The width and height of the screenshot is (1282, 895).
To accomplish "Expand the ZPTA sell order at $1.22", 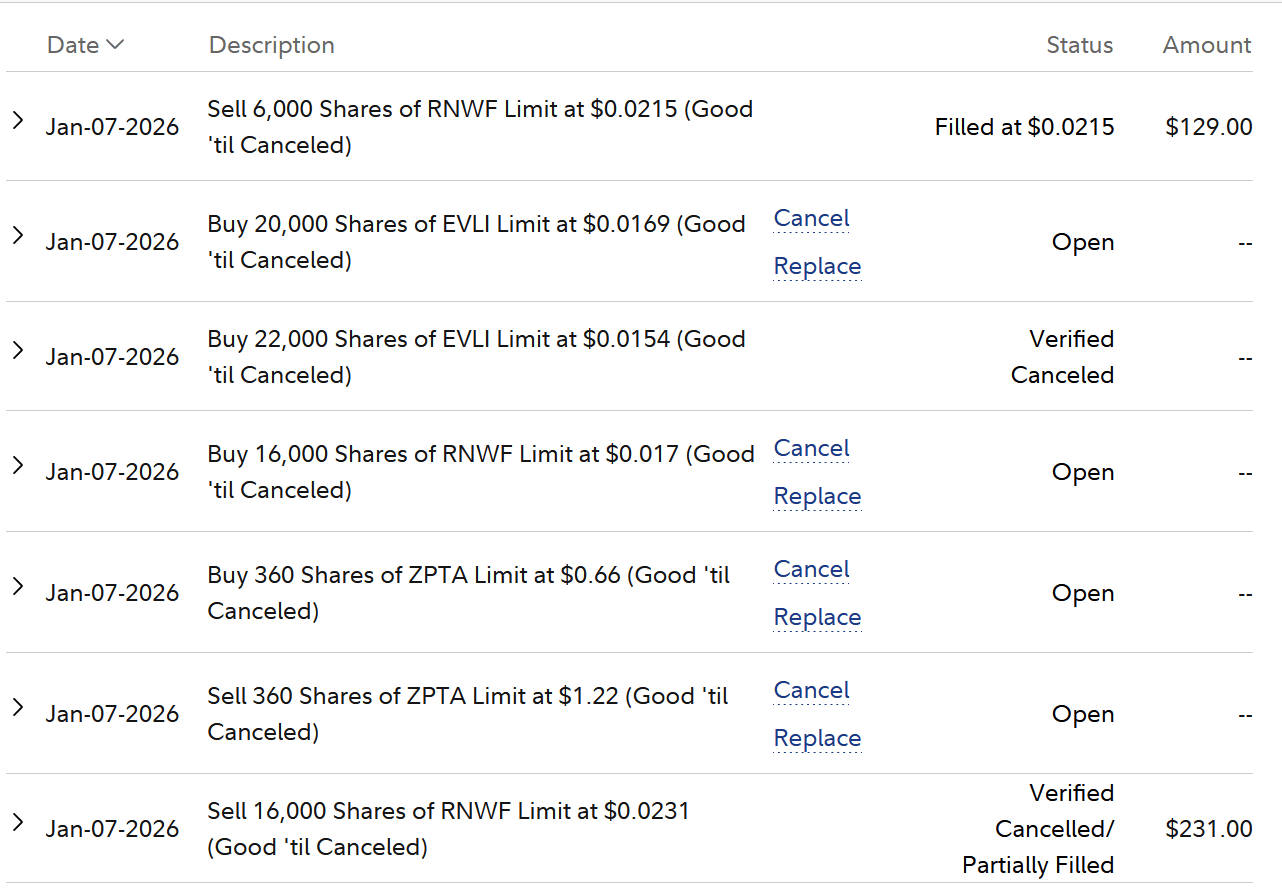I will click(x=18, y=708).
